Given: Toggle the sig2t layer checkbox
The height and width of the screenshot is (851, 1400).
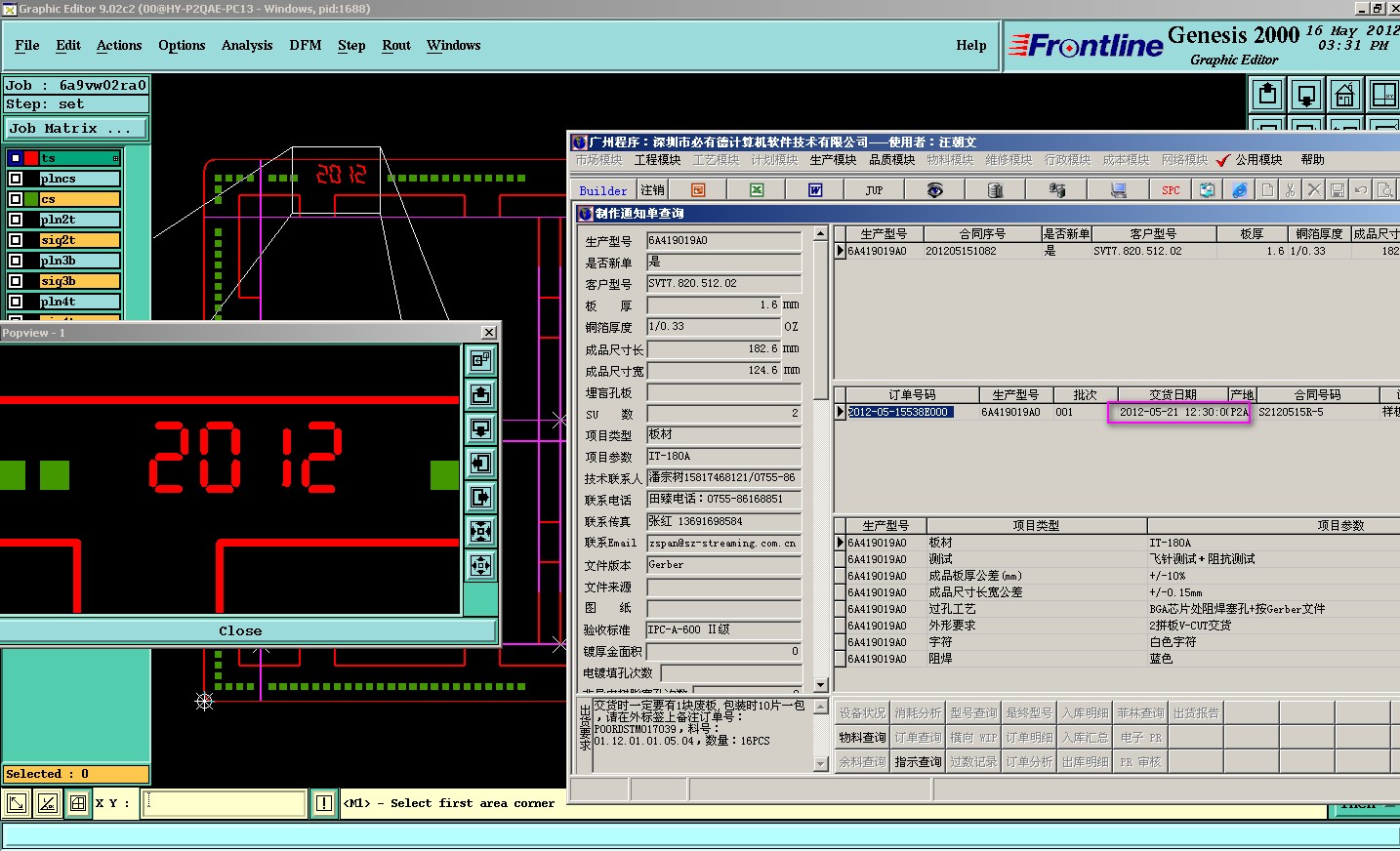Looking at the screenshot, I should [16, 240].
